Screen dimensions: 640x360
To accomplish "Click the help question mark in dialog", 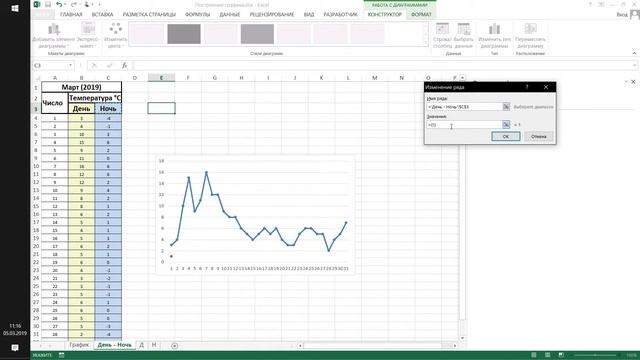I will (x=527, y=87).
